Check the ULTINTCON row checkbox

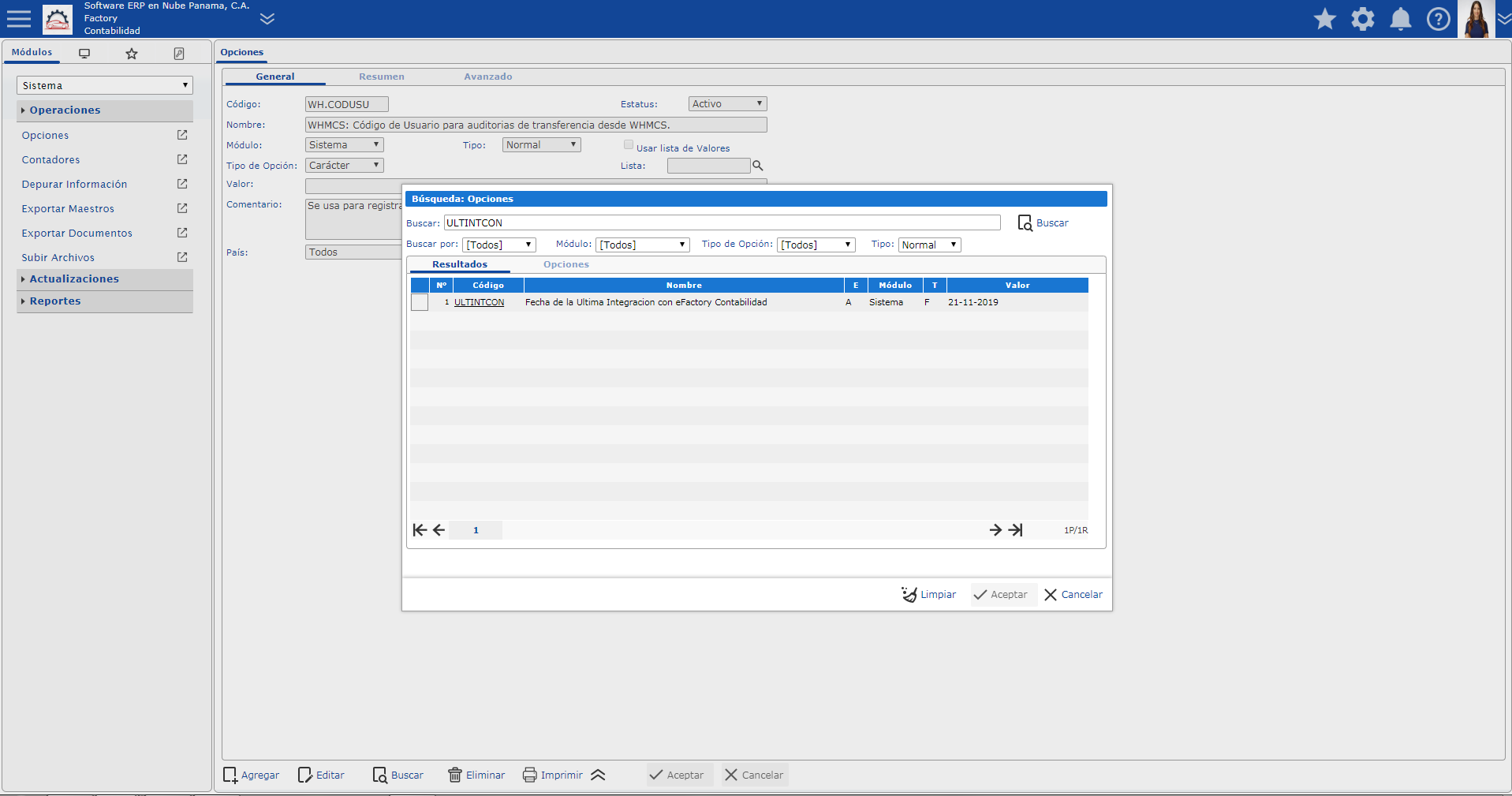click(420, 302)
